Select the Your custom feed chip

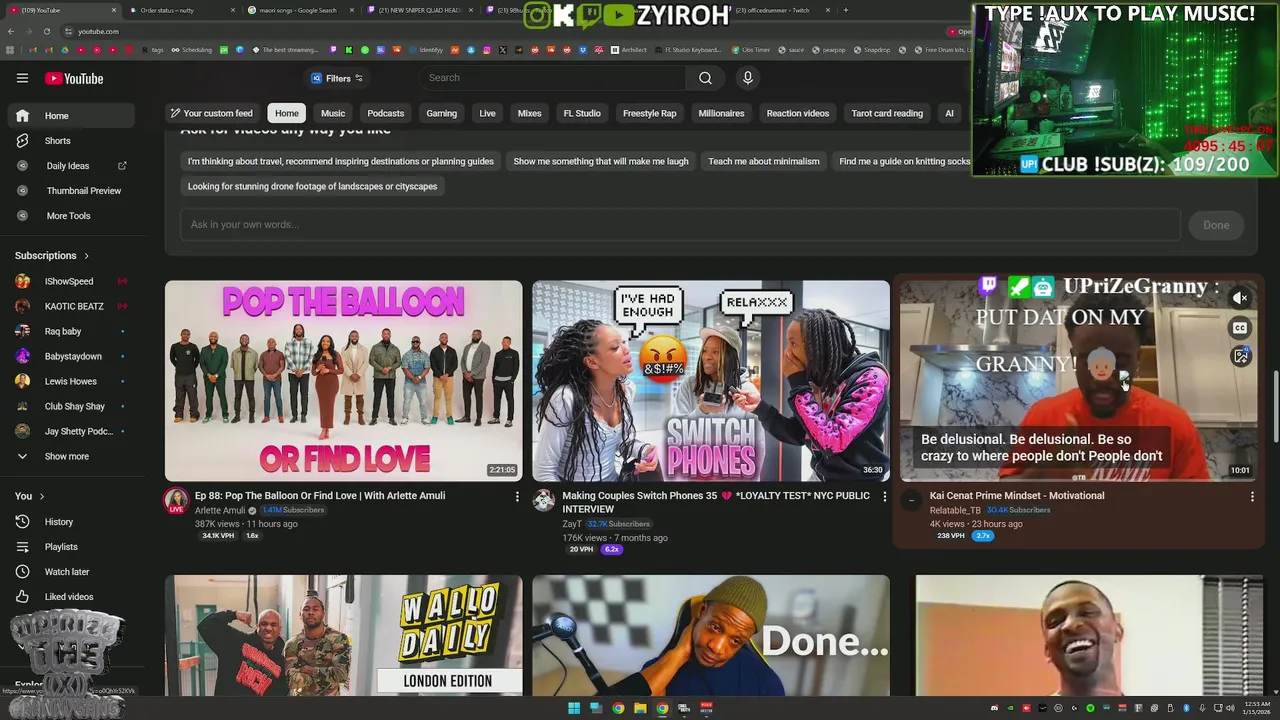[211, 114]
